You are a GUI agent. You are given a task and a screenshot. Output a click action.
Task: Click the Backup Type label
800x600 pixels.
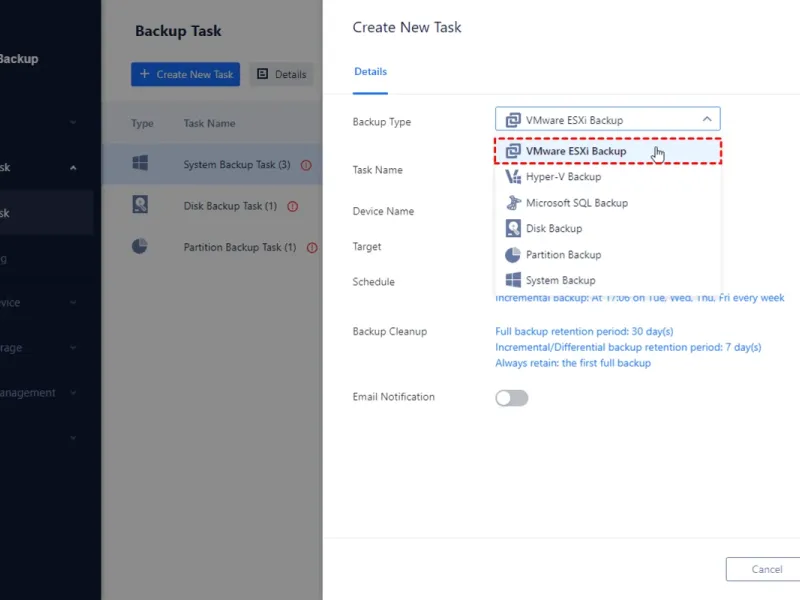pos(382,122)
